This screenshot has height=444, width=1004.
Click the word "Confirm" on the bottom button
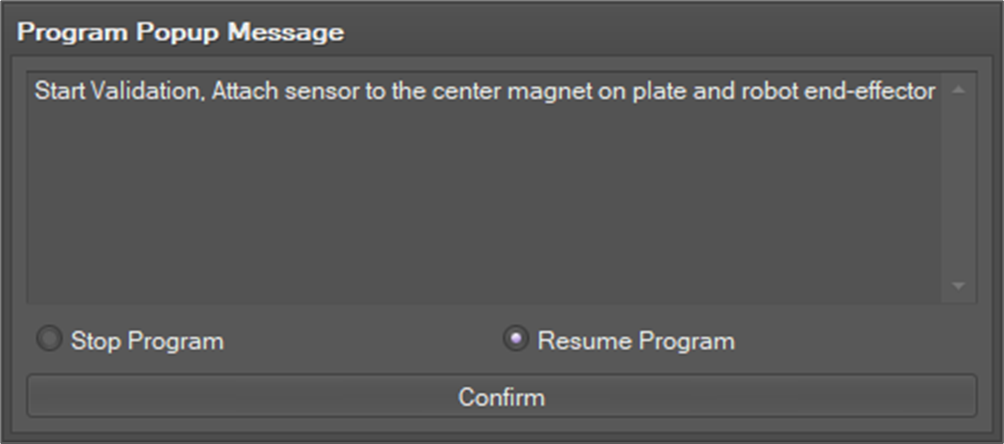coord(501,397)
